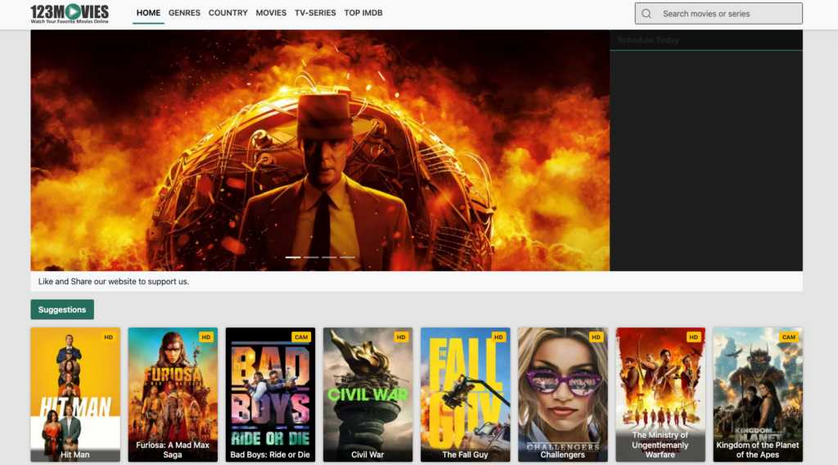Click the CAM badge on Kingdom of the Planet

788,337
